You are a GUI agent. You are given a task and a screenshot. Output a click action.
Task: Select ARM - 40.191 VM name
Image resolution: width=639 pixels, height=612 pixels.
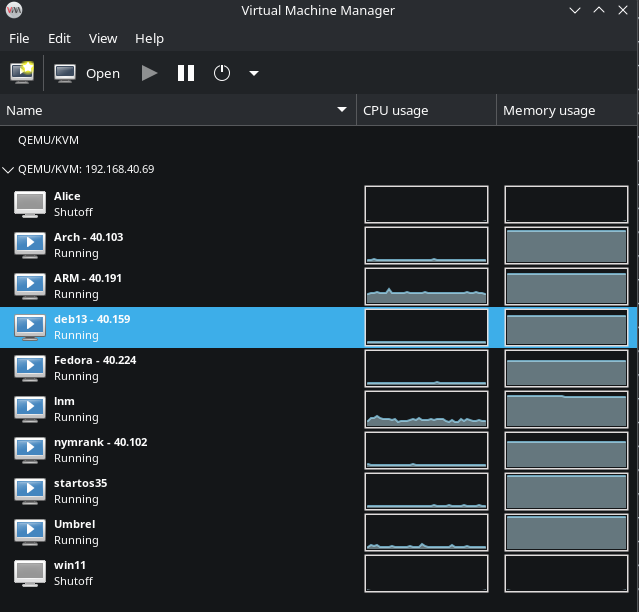tap(88, 278)
